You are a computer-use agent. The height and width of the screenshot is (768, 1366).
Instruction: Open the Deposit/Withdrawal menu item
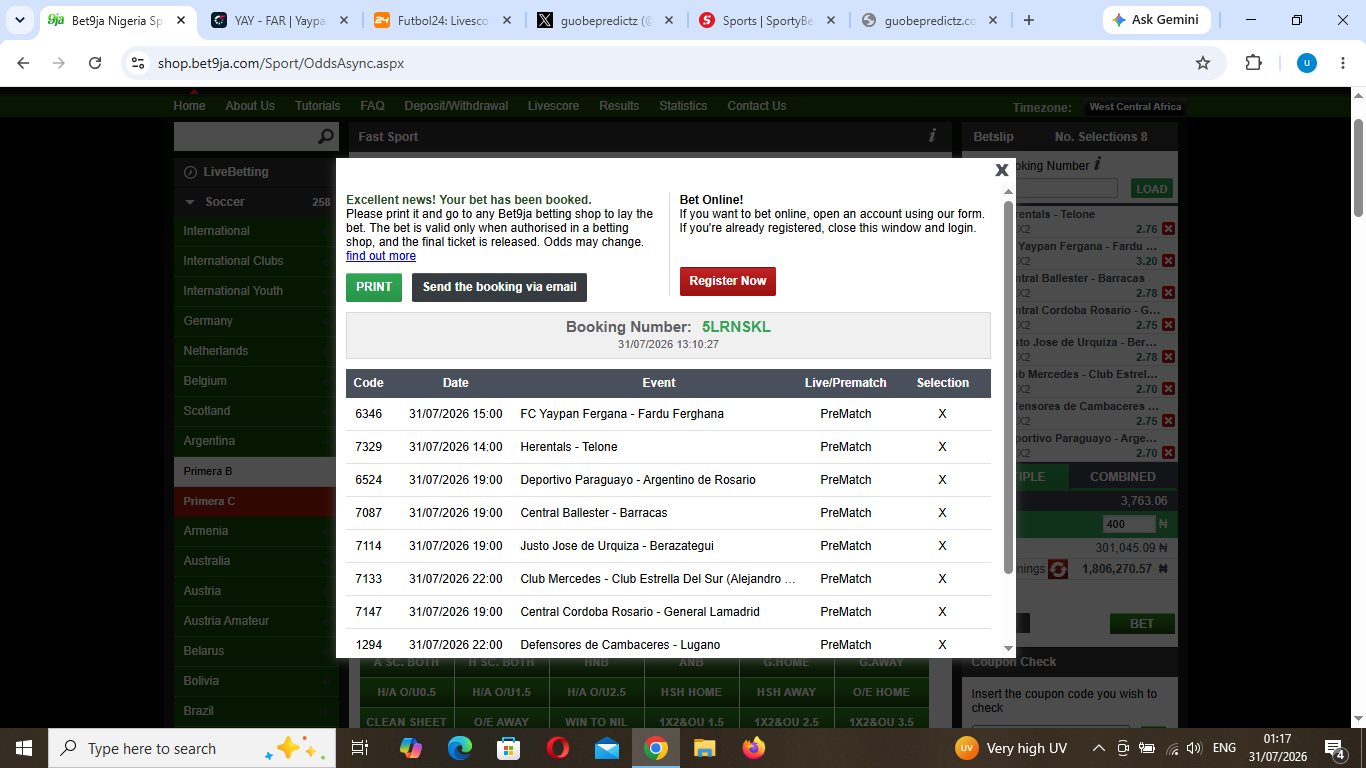click(456, 106)
